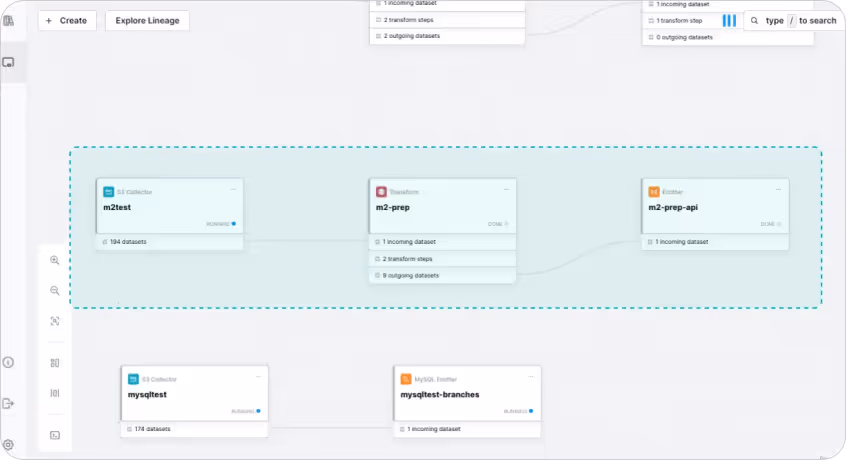Open the m2-prep card options menu
Screen dimensions: 846x460
point(506,189)
